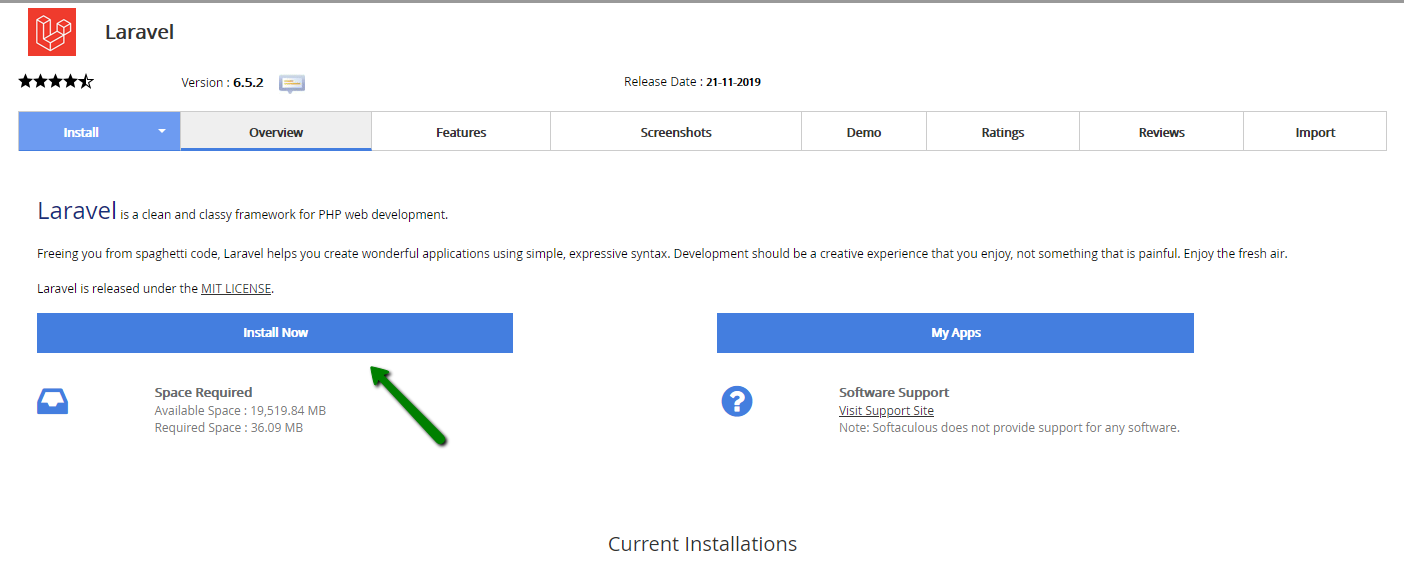Click the Release Date 21-11-2019 text
This screenshot has height=575, width=1404.
[692, 82]
